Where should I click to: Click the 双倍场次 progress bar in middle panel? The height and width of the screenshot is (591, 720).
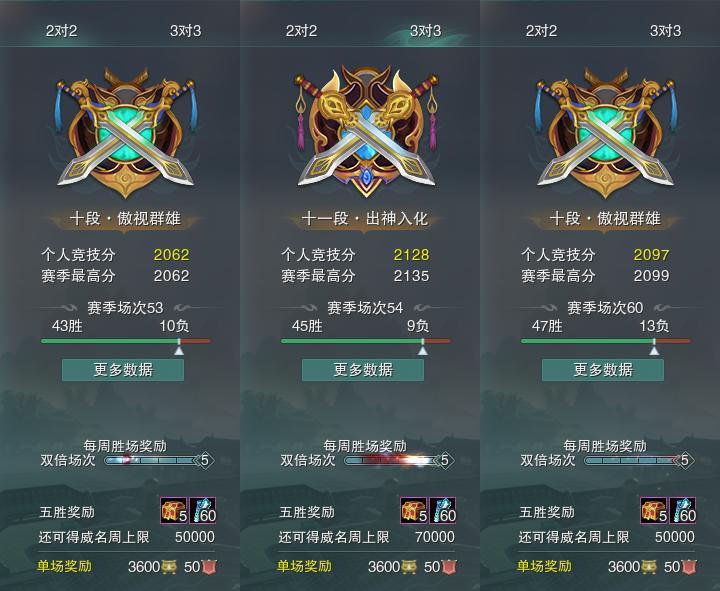tap(392, 460)
